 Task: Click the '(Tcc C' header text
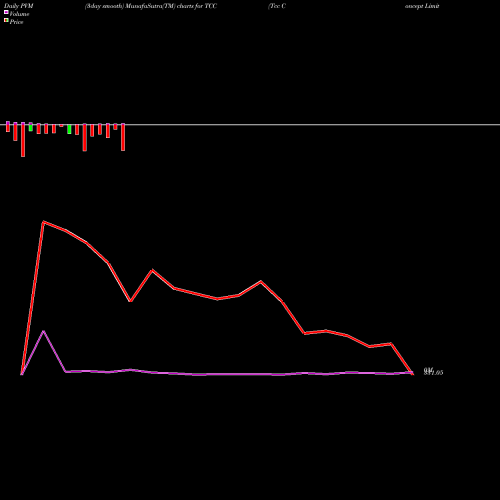277,6
